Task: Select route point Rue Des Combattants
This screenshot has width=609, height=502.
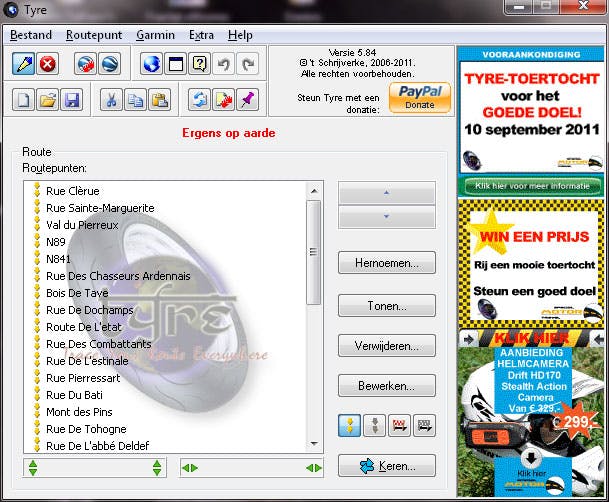Action: coord(99,344)
